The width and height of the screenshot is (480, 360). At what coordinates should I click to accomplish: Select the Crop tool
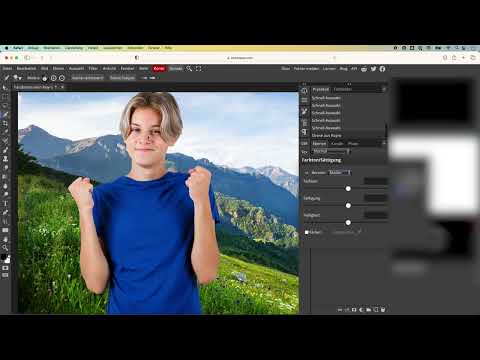click(x=5, y=124)
